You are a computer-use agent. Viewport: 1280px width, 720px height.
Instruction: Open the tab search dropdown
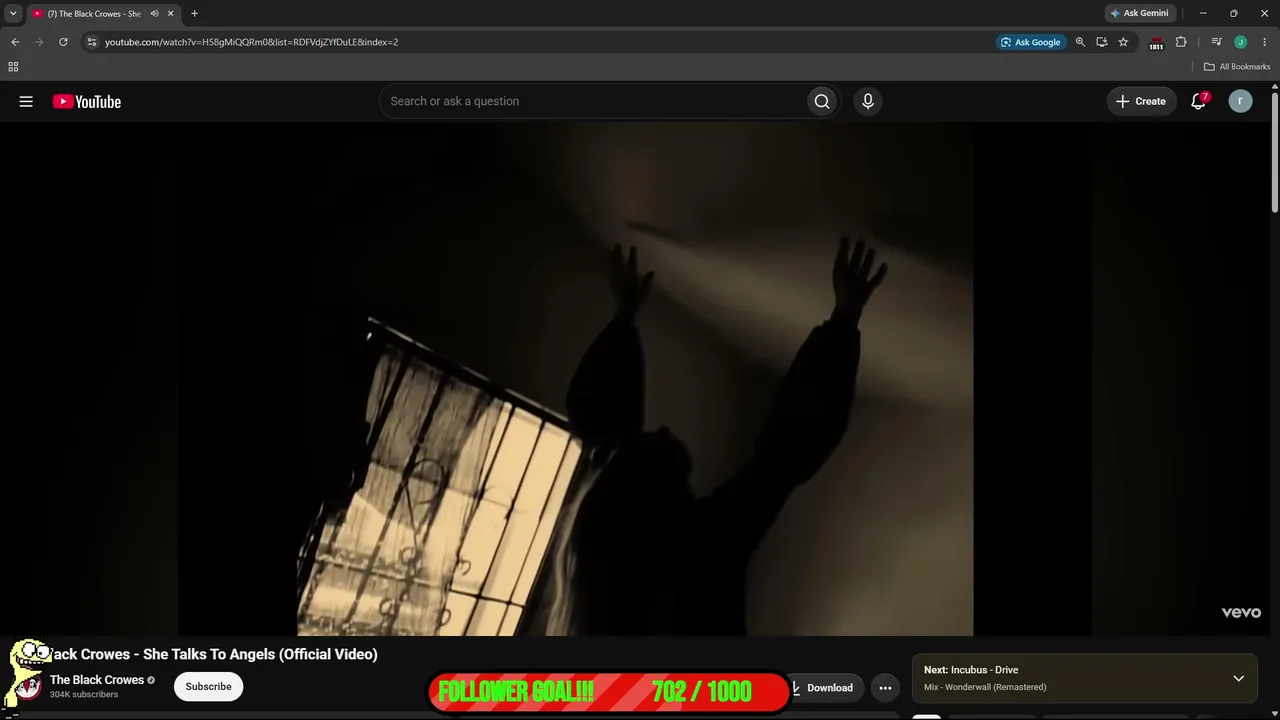13,14
